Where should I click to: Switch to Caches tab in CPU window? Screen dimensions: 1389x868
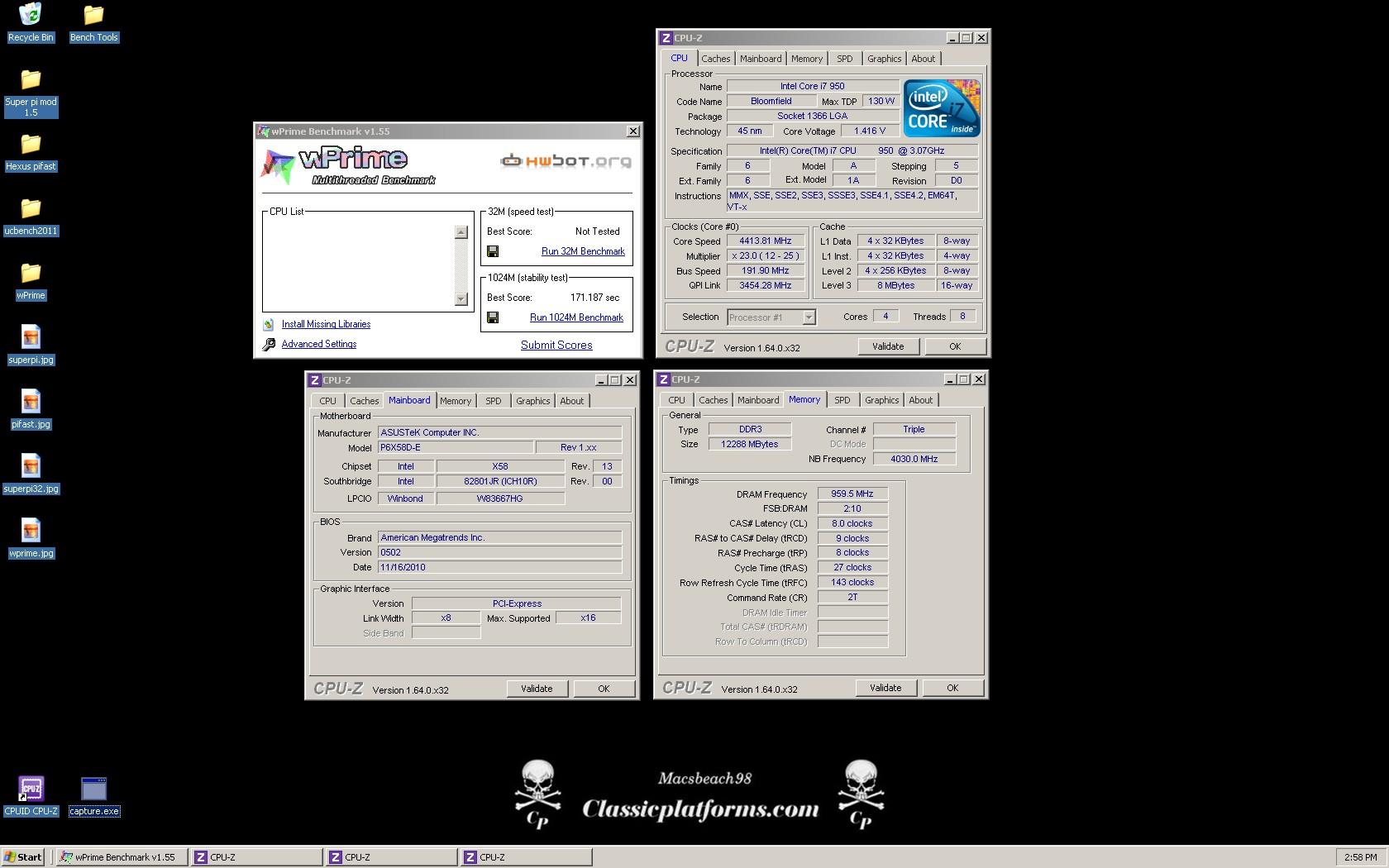coord(716,59)
